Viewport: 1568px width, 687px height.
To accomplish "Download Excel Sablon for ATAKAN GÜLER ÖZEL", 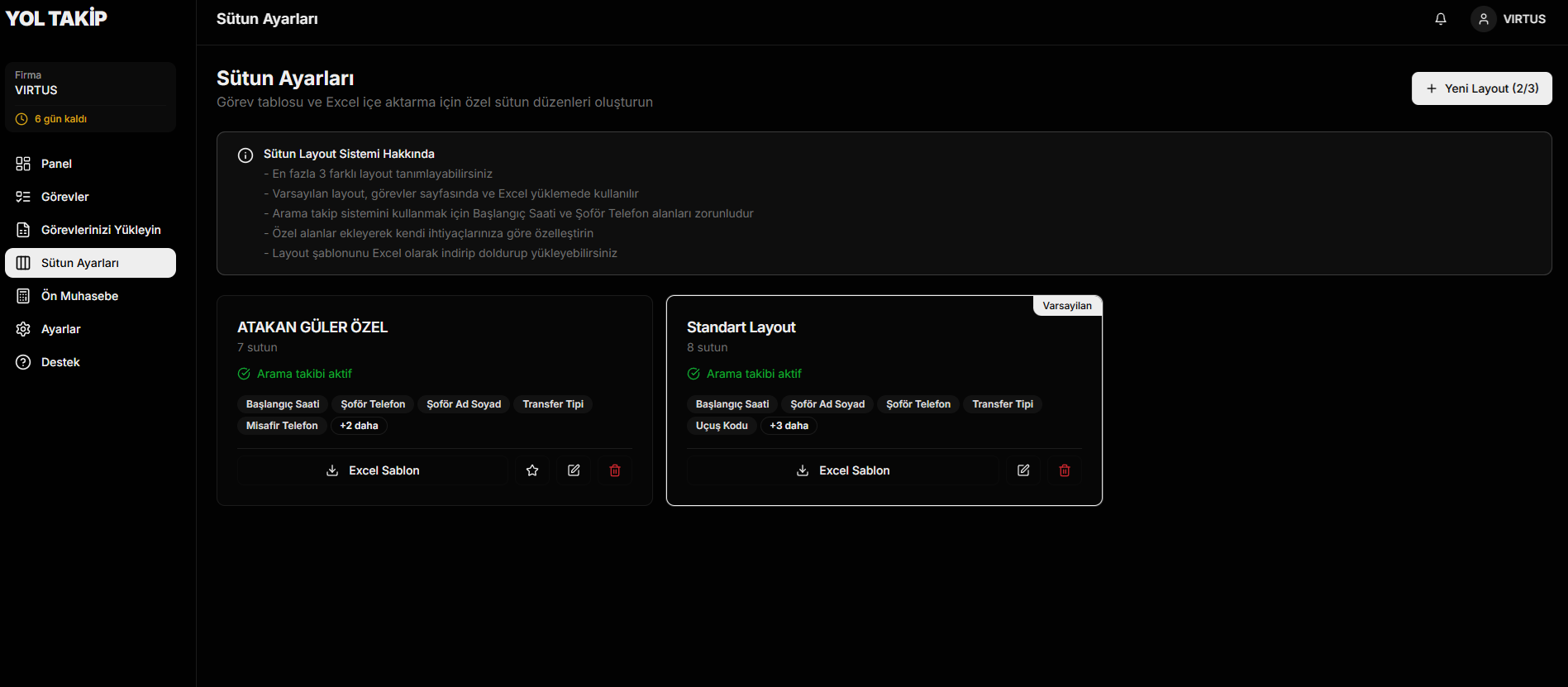I will point(373,470).
